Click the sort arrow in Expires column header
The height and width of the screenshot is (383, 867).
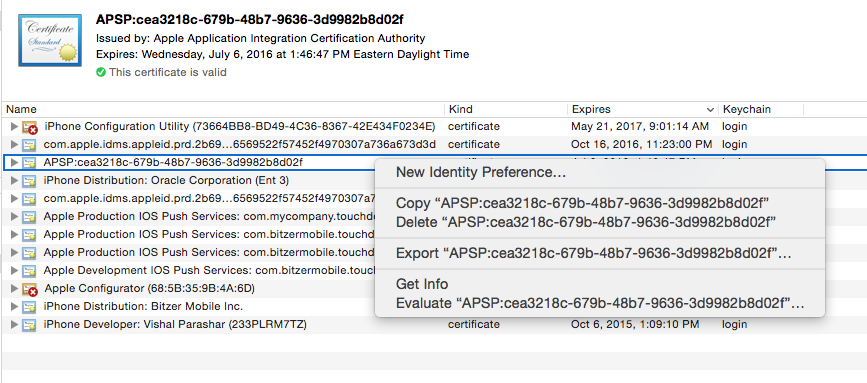710,109
